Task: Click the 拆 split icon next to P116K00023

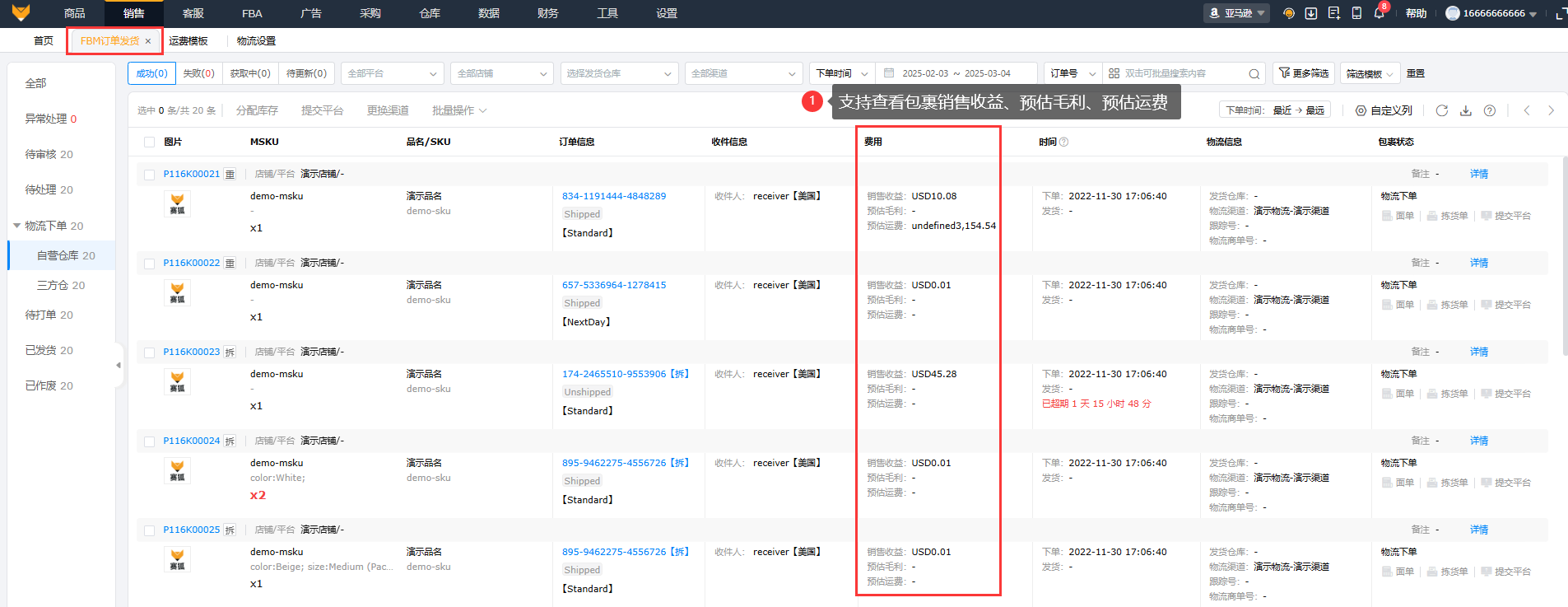Action: click(x=230, y=352)
